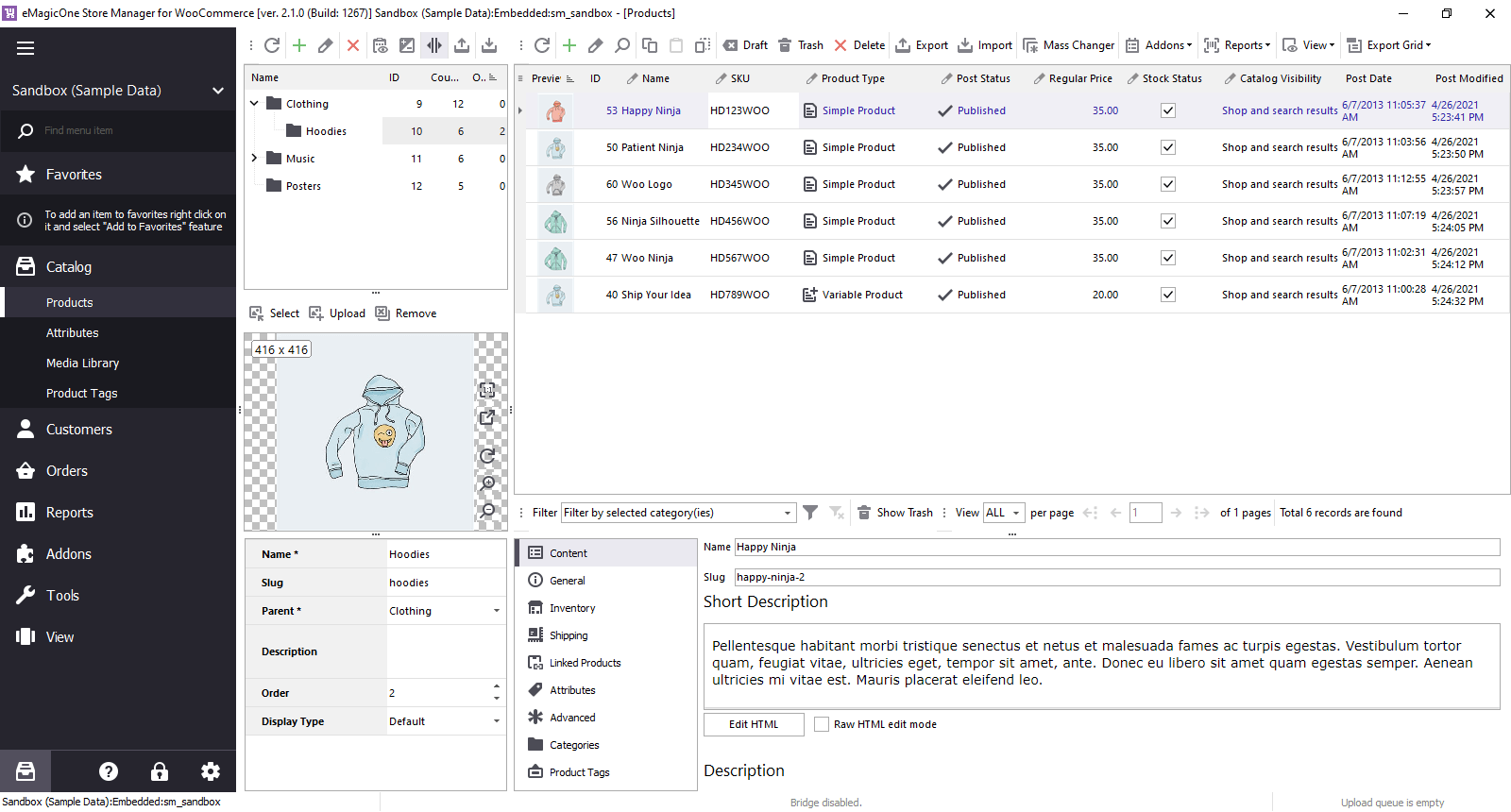Image resolution: width=1511 pixels, height=812 pixels.
Task: Click the Export Grid button
Action: pyautogui.click(x=1388, y=45)
